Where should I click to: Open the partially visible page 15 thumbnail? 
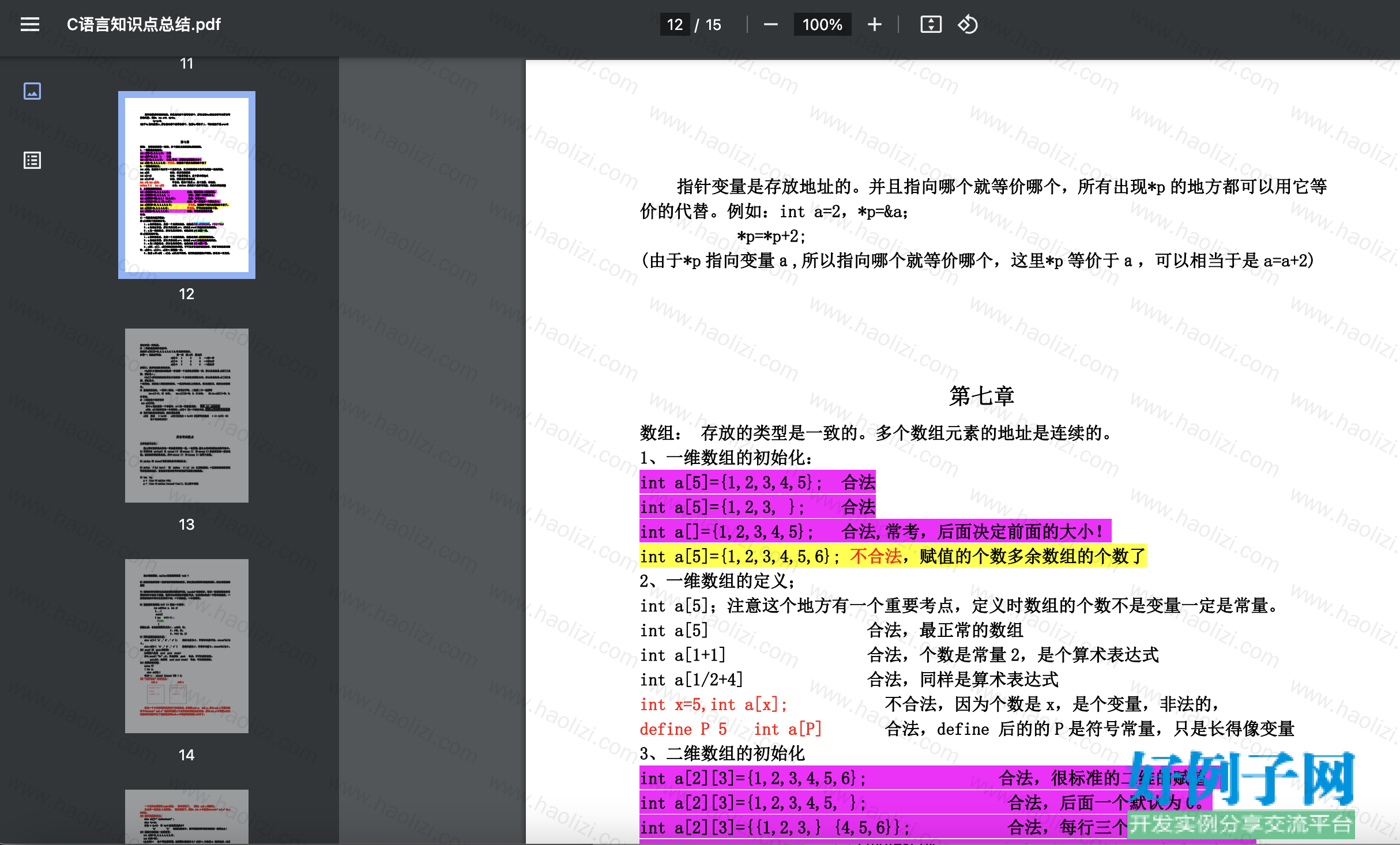coord(187,817)
